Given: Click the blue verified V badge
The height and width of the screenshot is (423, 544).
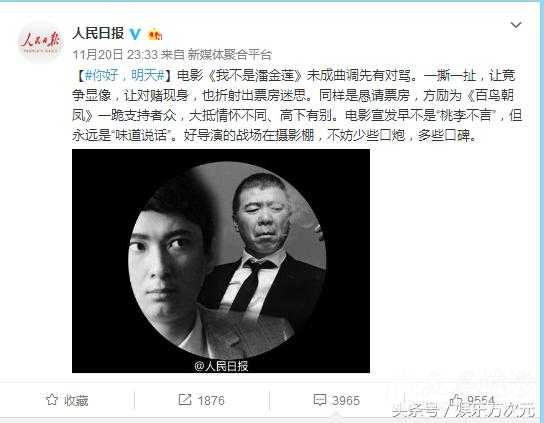Looking at the screenshot, I should [x=135, y=34].
